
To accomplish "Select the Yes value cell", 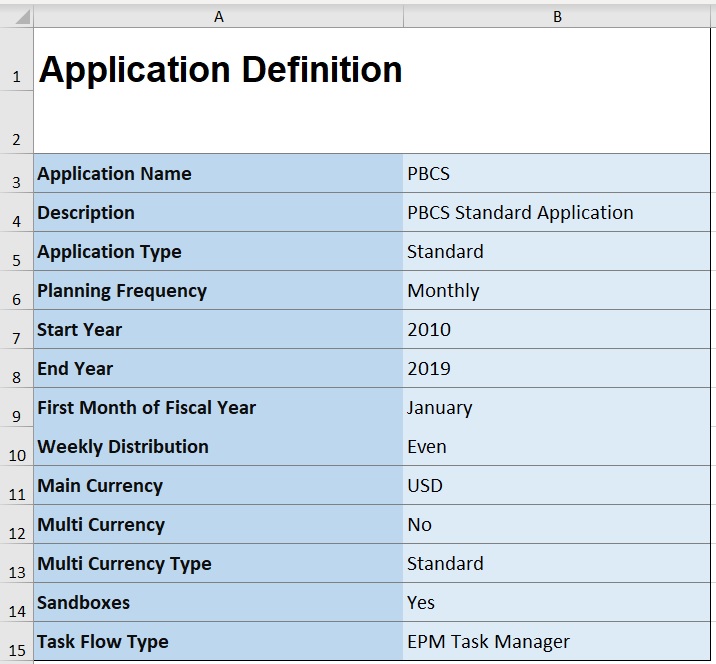I will 557,602.
